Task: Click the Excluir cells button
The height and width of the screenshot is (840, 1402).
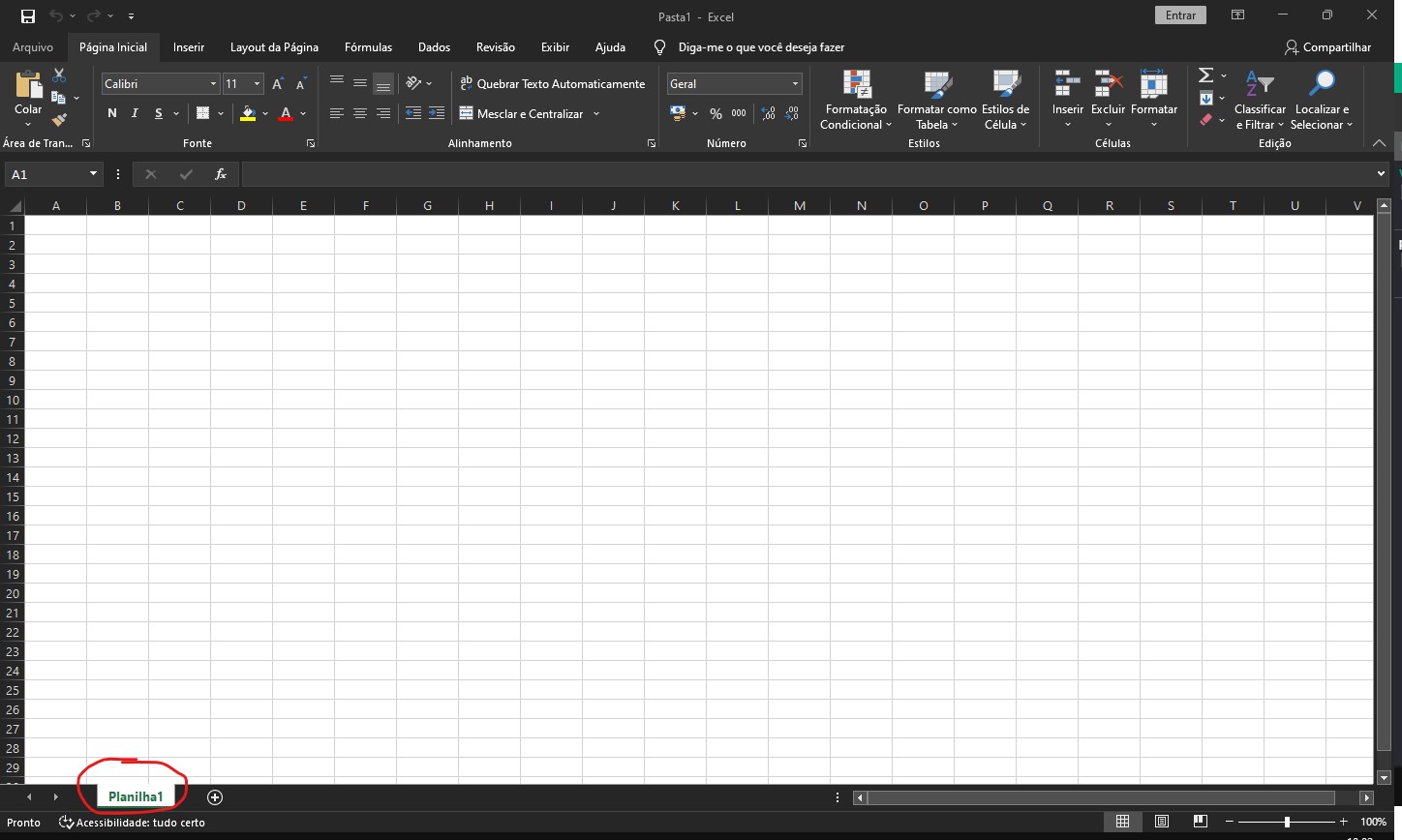Action: tap(1108, 100)
